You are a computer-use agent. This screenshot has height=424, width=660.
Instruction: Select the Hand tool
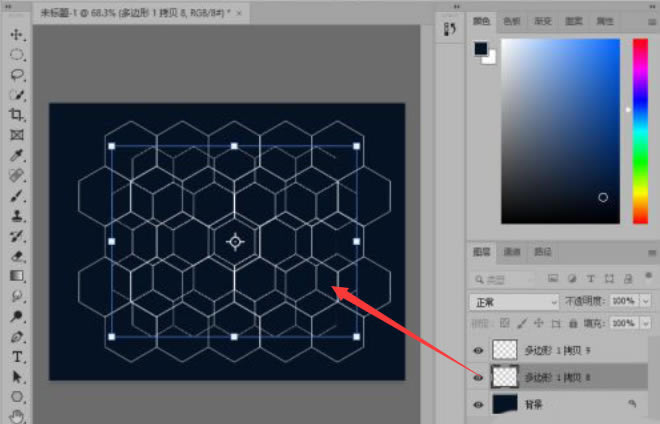tap(16, 416)
